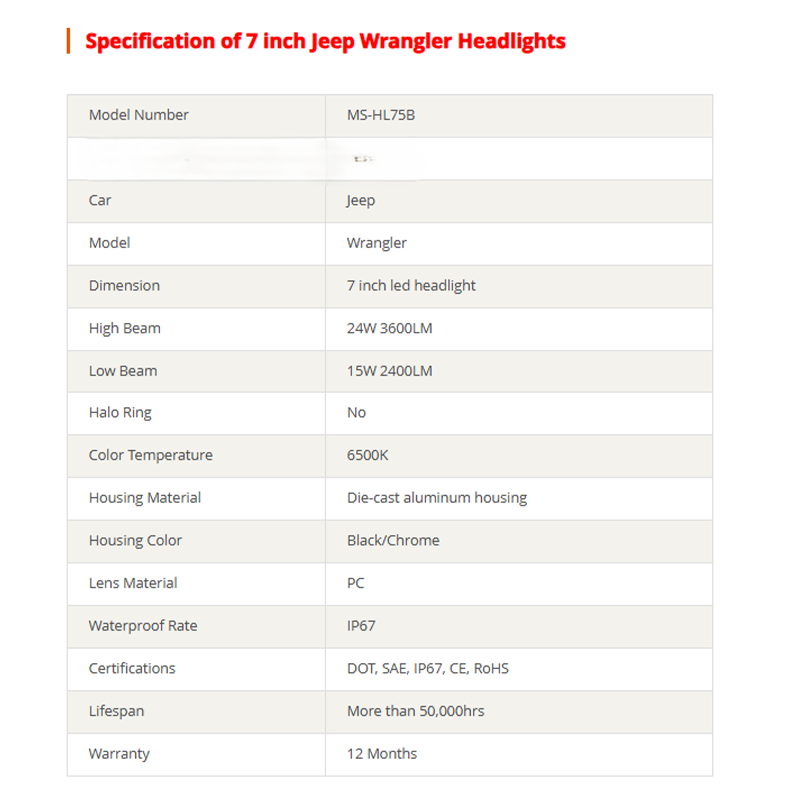
Task: Click the IP67 waterproof rate value
Action: coord(361,626)
